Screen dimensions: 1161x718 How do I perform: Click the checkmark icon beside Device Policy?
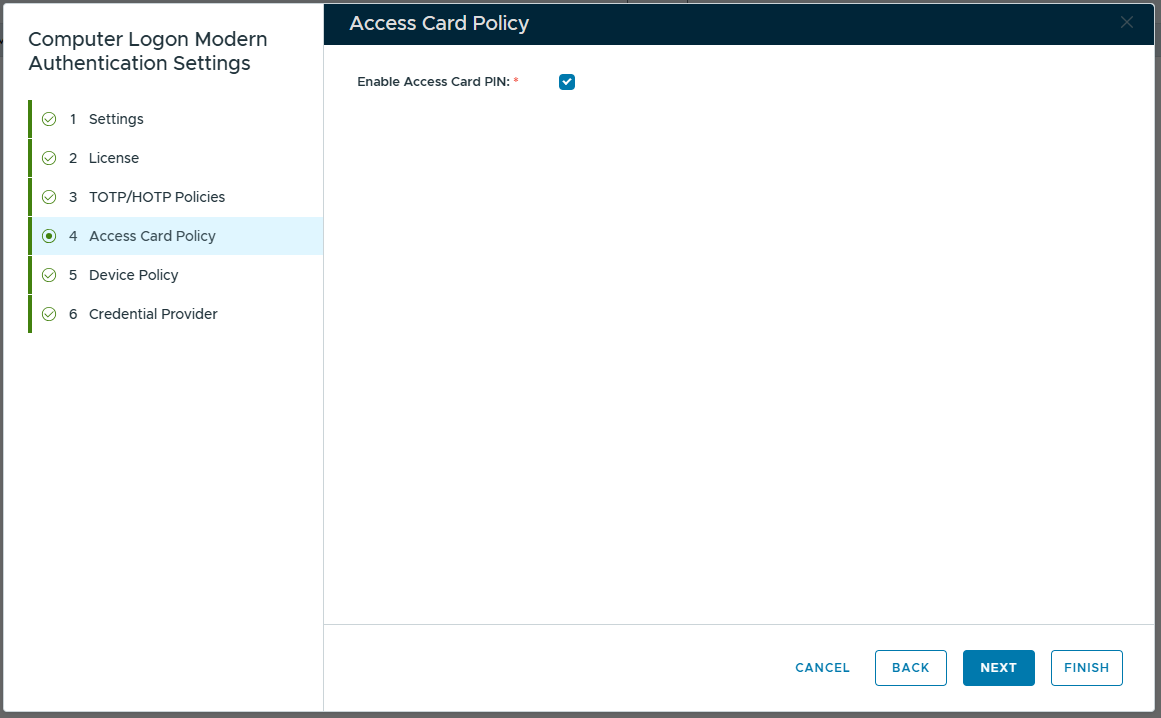(49, 275)
